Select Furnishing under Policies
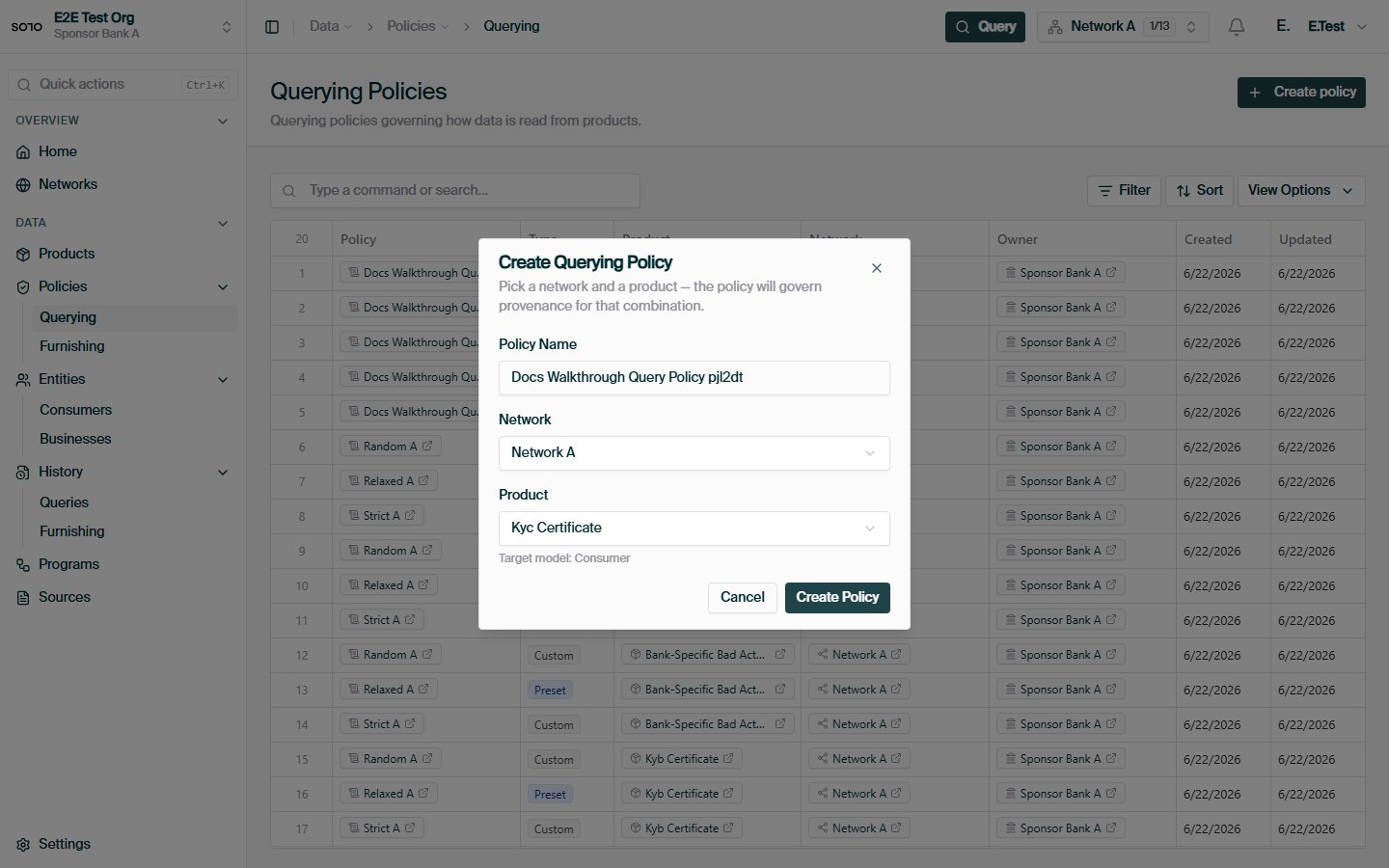This screenshot has width=1389, height=868. tap(134, 346)
